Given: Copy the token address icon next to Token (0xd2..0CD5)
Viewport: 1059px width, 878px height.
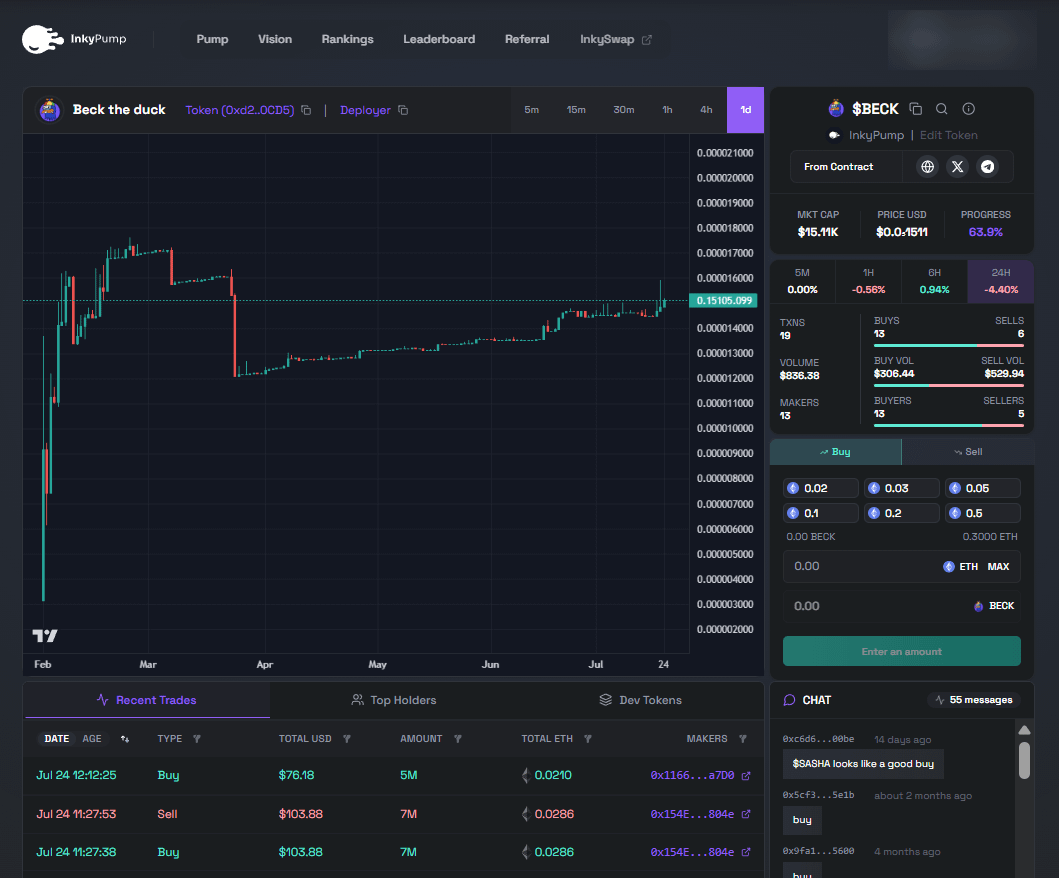Looking at the screenshot, I should tap(306, 110).
